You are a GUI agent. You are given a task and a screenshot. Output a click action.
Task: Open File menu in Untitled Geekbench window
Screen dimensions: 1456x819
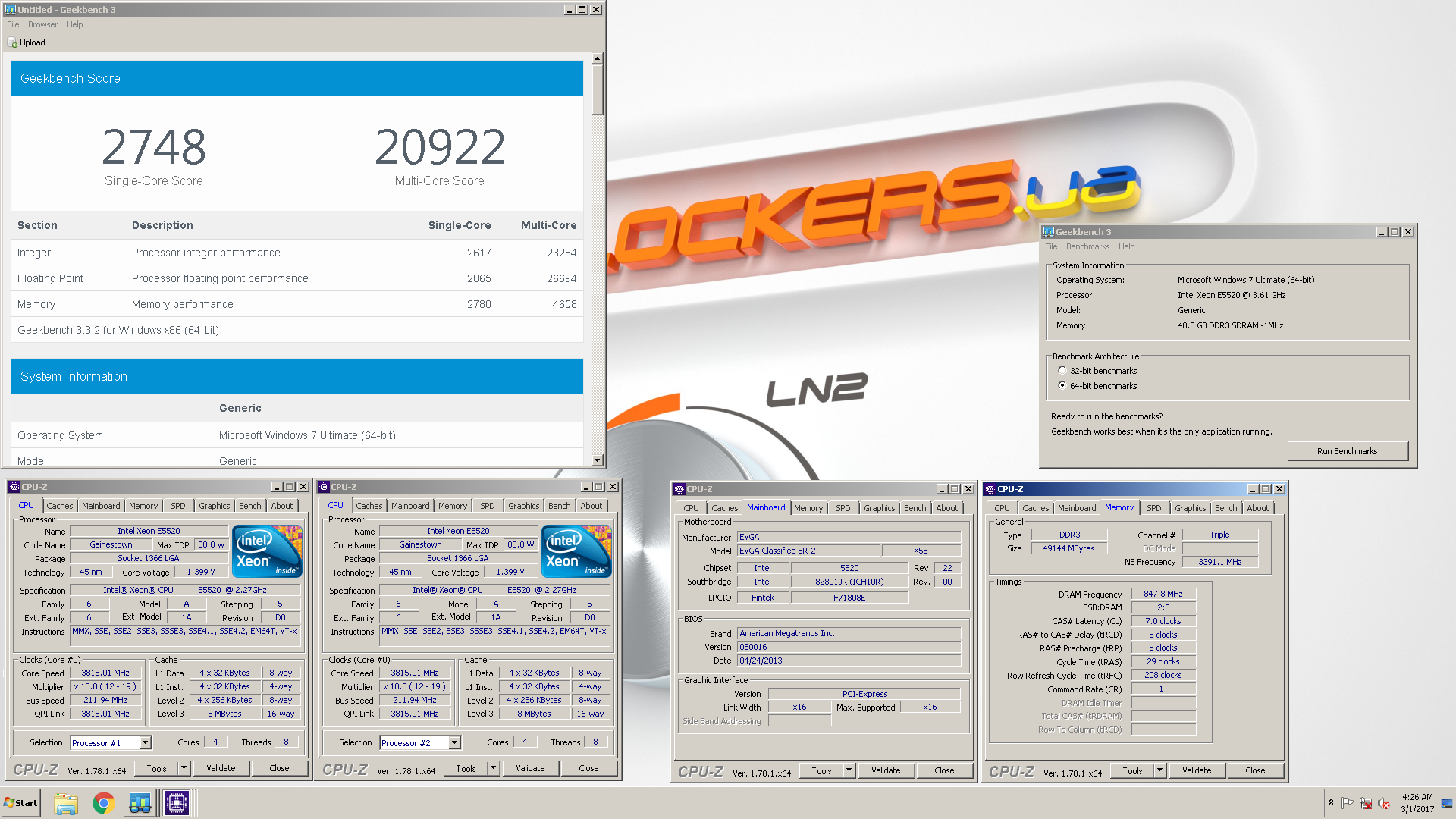13,24
